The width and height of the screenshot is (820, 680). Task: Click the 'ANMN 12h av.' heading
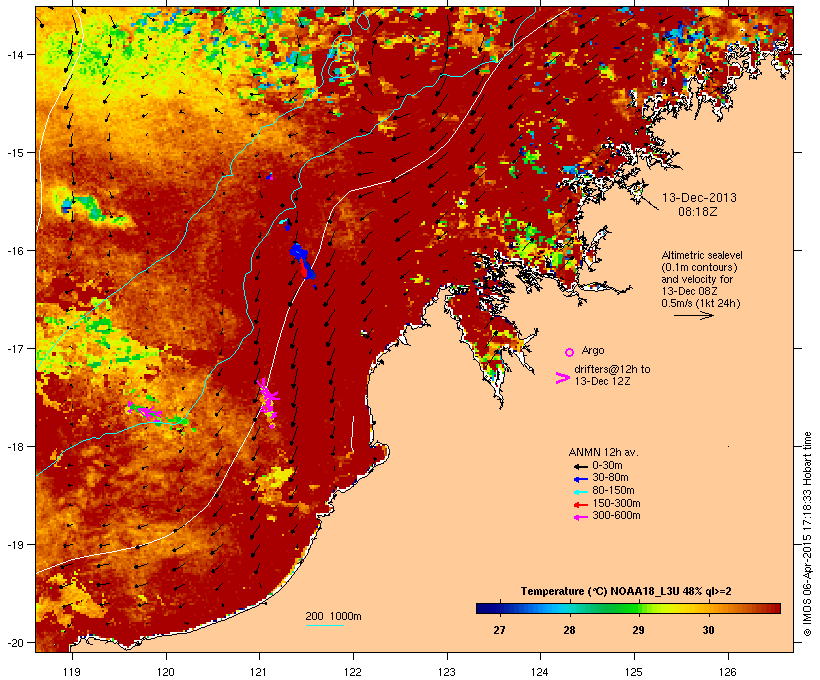click(x=603, y=452)
